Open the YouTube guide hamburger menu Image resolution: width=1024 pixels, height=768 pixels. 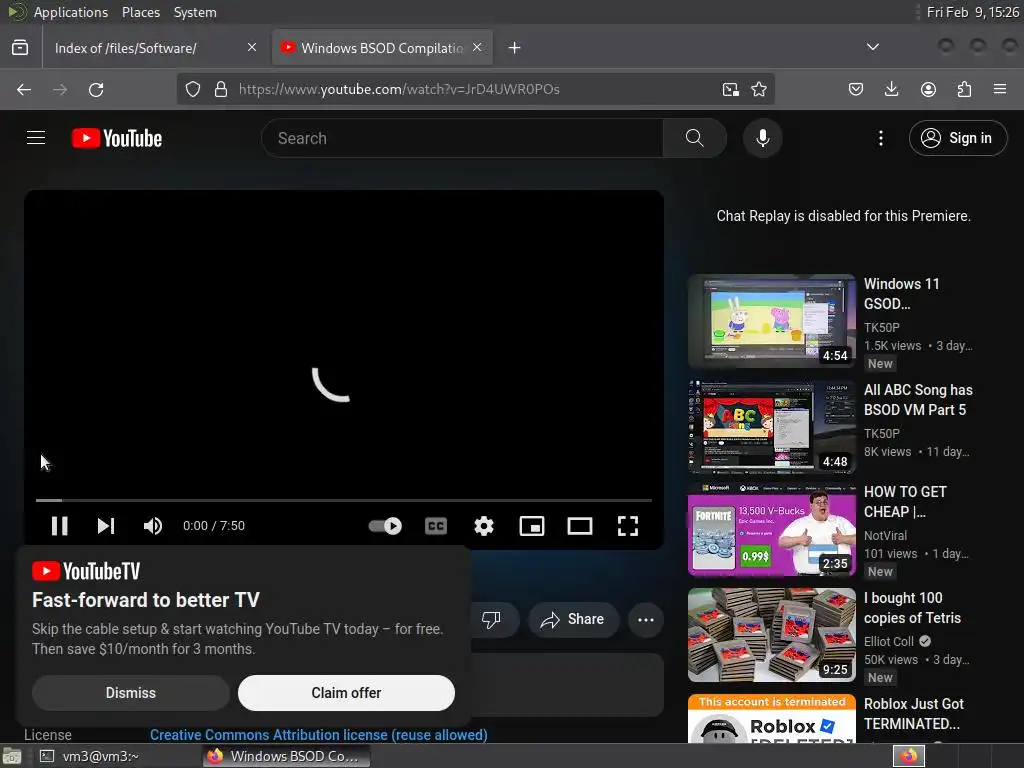[x=36, y=138]
